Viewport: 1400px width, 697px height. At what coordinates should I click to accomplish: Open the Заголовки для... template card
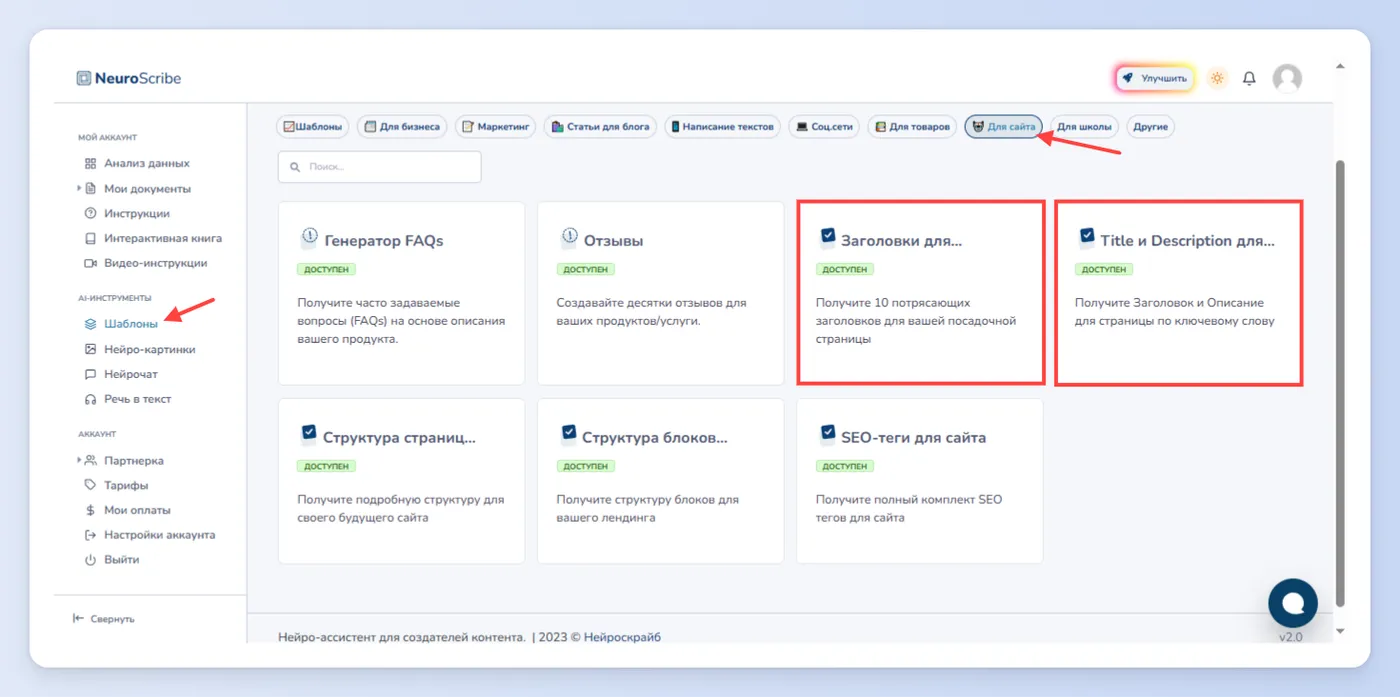(920, 292)
